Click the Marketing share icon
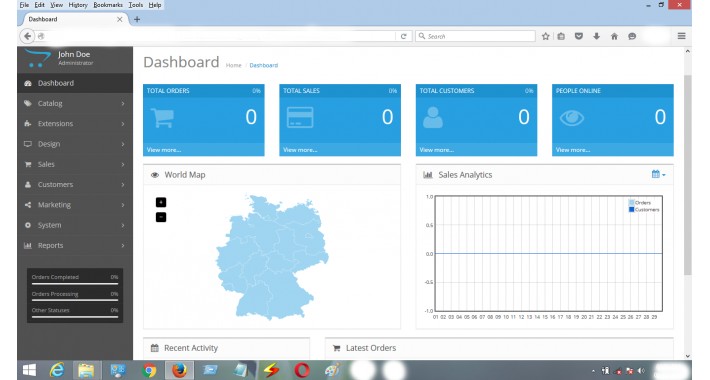Image resolution: width=710 pixels, height=380 pixels. click(28, 205)
